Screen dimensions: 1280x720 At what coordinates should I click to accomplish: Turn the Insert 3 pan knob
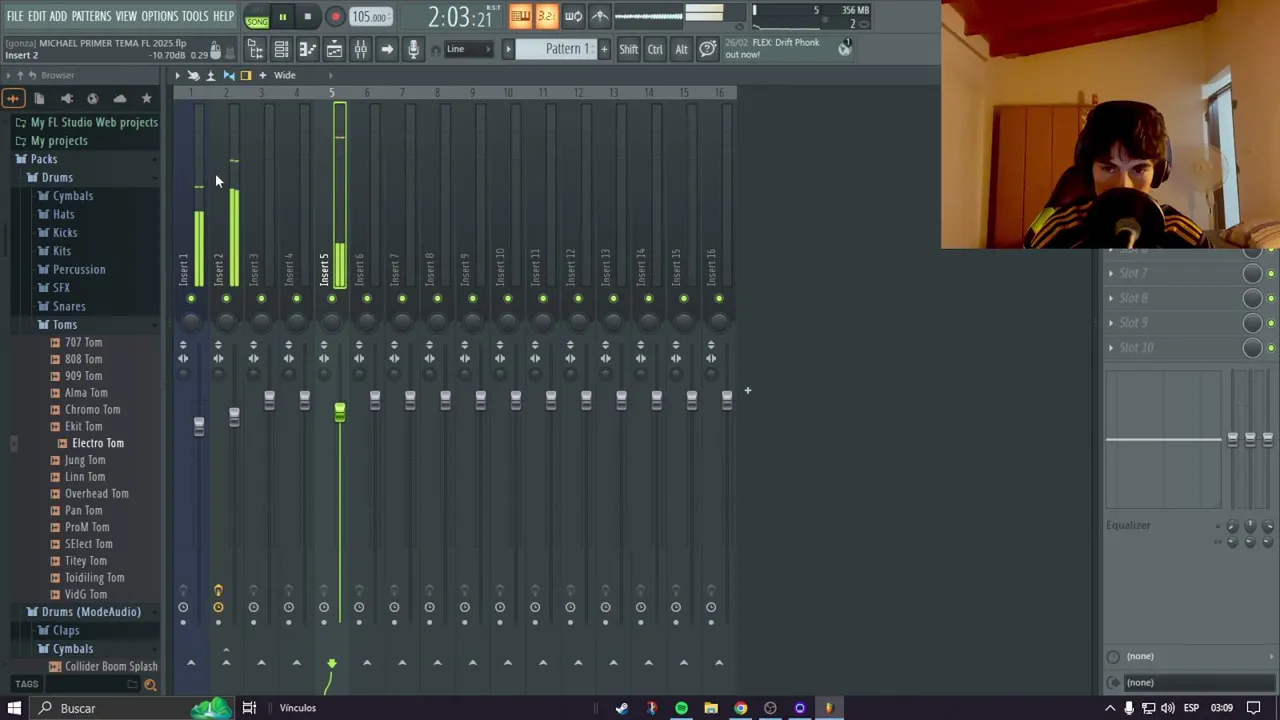(x=261, y=321)
